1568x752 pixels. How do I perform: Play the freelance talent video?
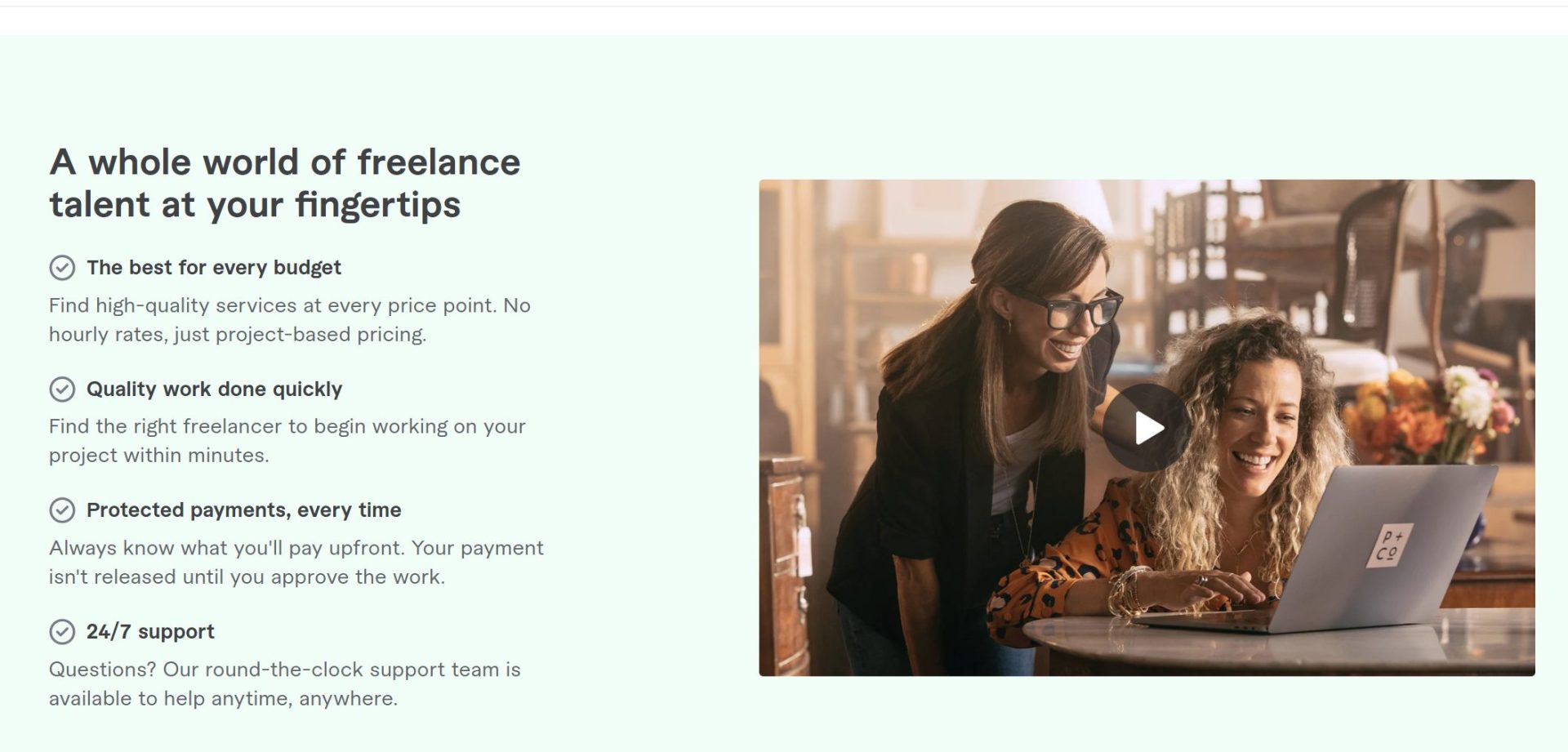pyautogui.click(x=1147, y=428)
